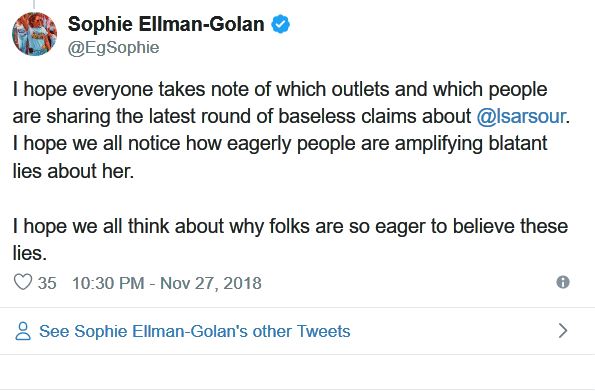The image size is (595, 391).
Task: Open Sophie Ellman-Golan's profile avatar
Action: [35, 34]
